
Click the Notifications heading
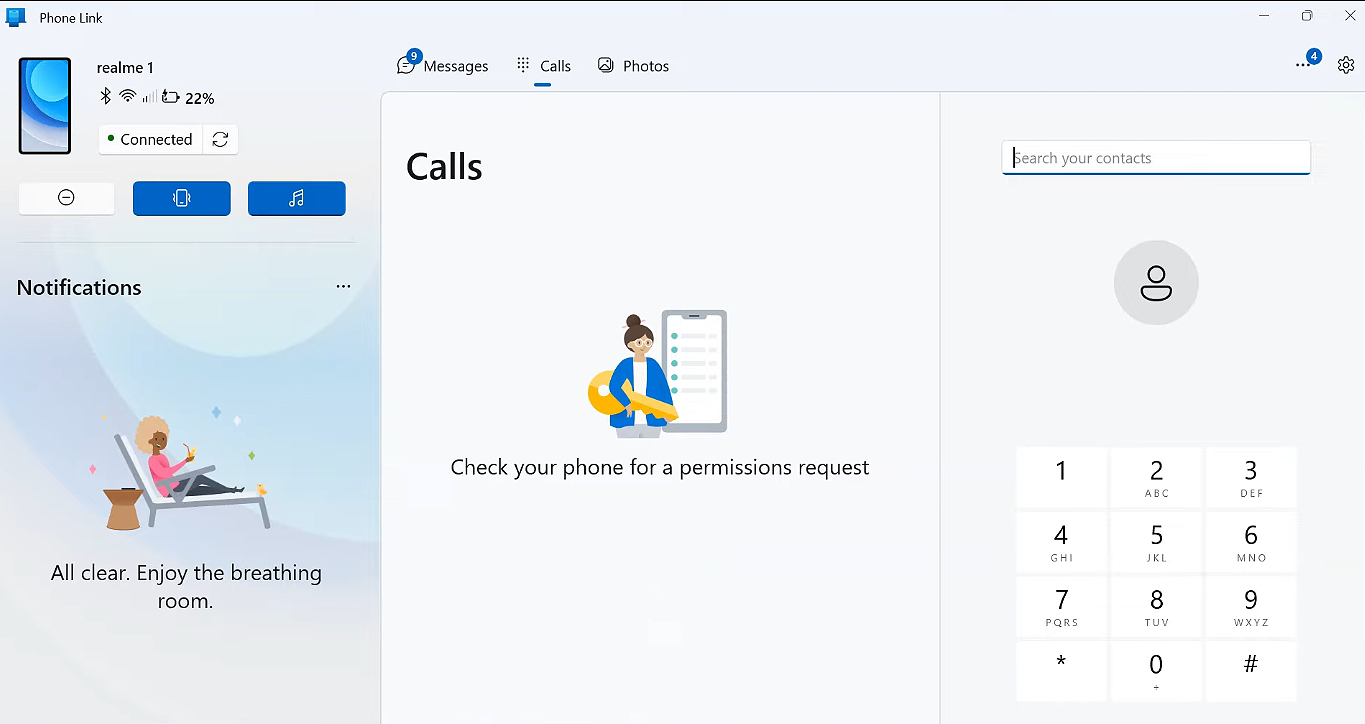tap(79, 287)
